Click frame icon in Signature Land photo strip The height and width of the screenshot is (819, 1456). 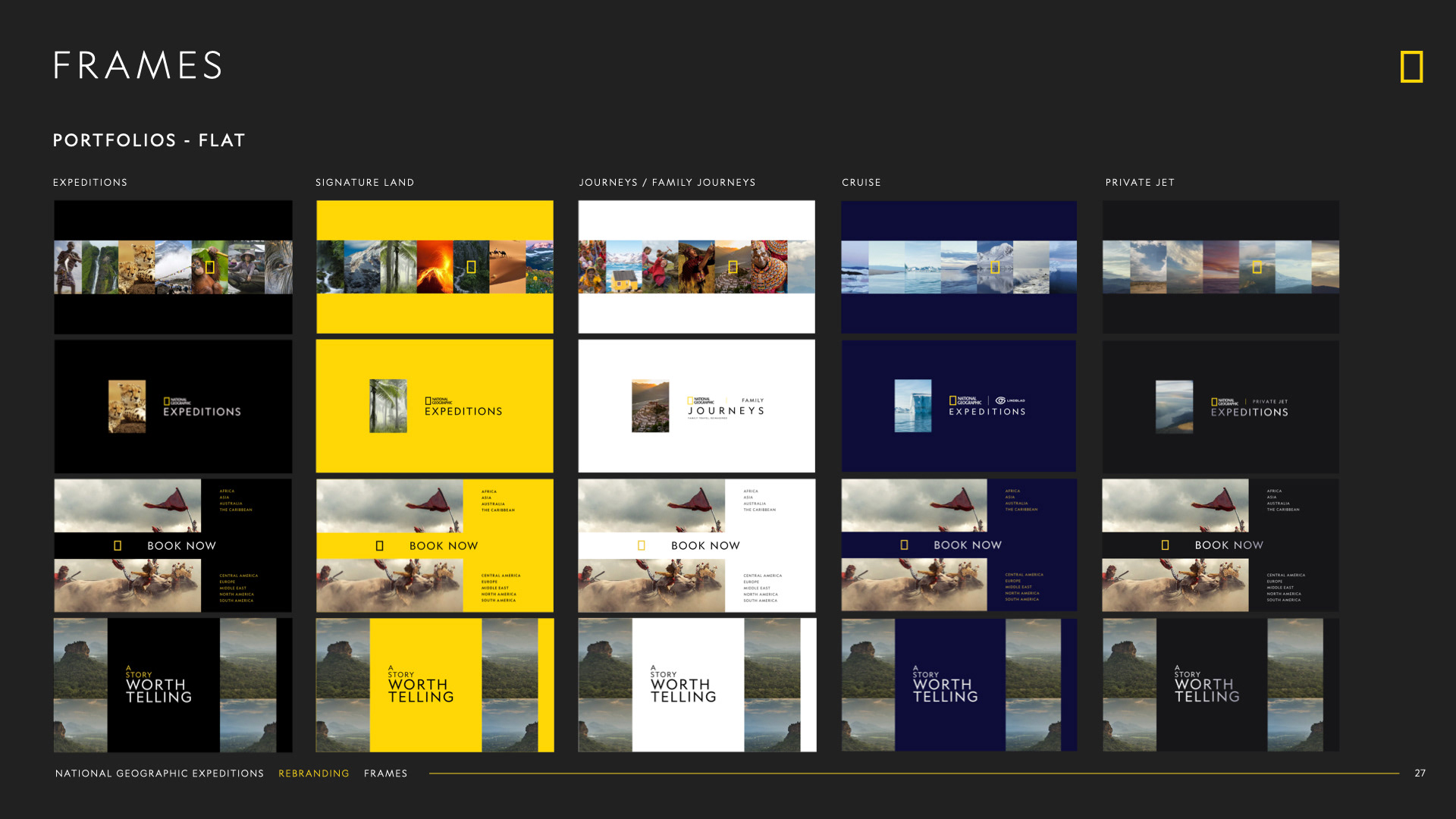point(471,267)
